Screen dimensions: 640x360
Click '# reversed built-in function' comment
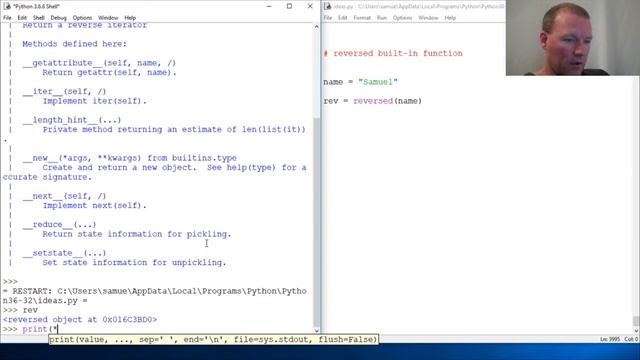(393, 53)
